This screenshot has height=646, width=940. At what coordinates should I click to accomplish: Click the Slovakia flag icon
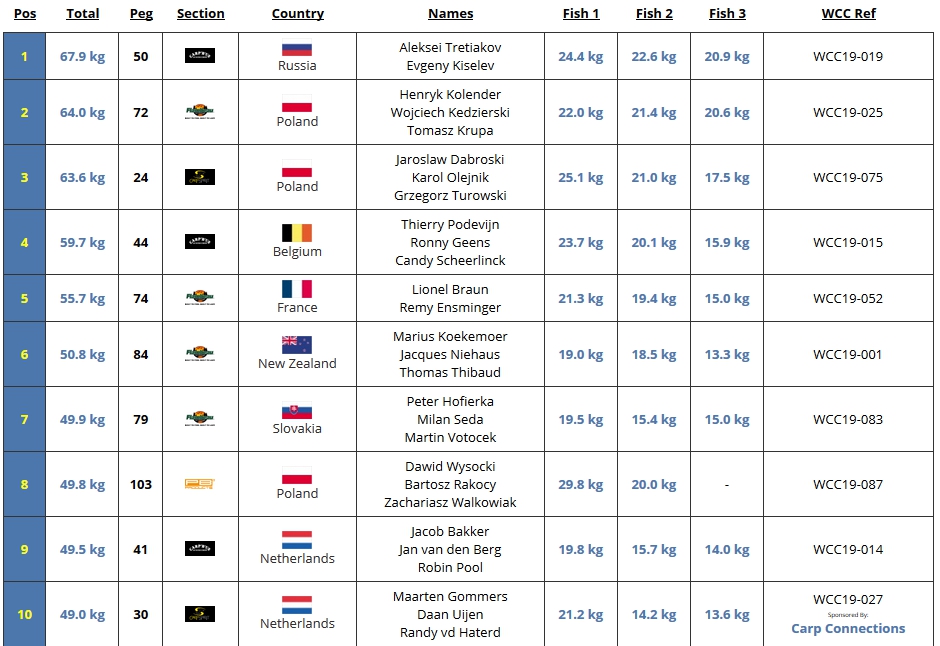pos(297,410)
